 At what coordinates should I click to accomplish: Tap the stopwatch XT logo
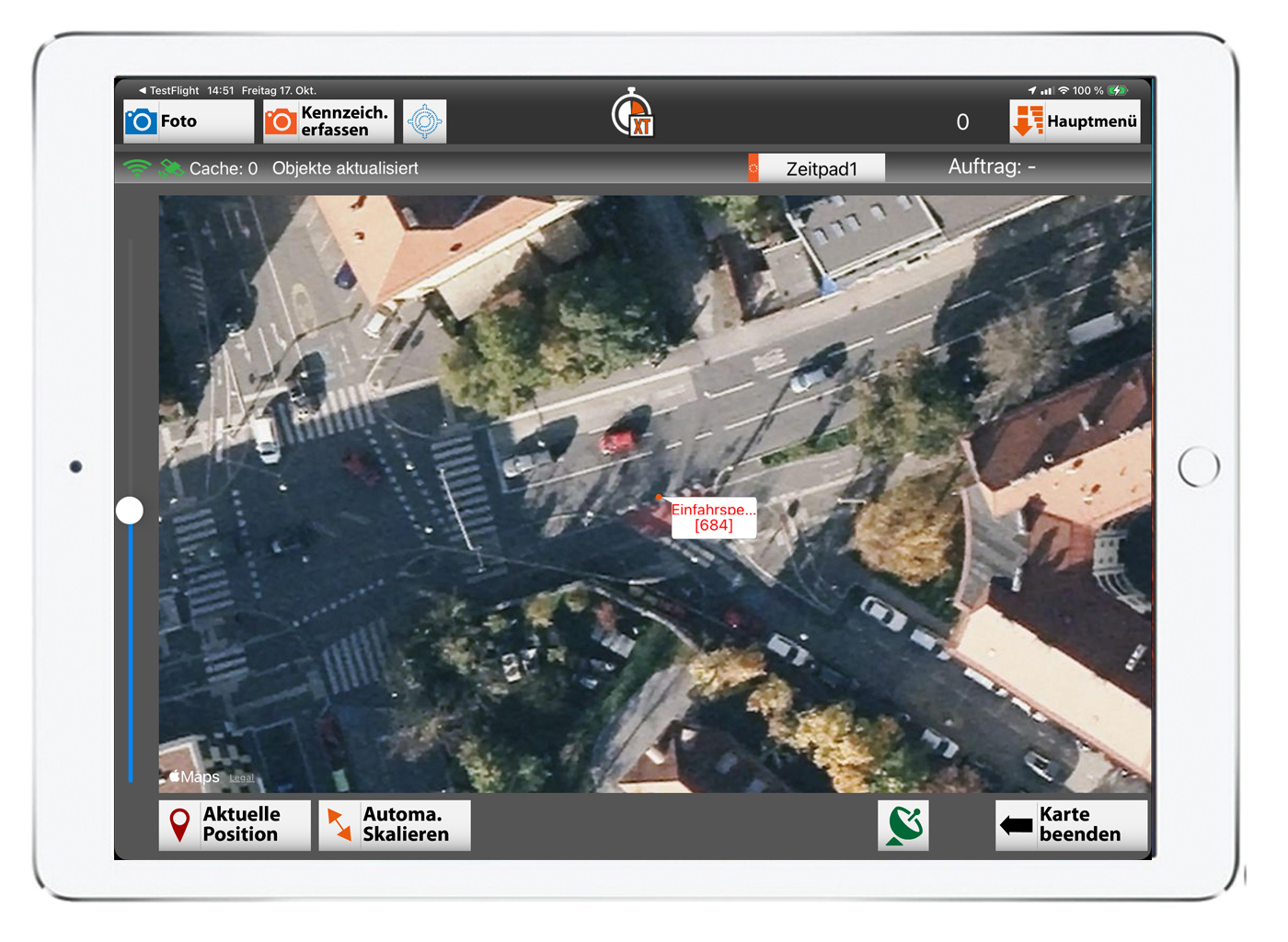(x=633, y=115)
